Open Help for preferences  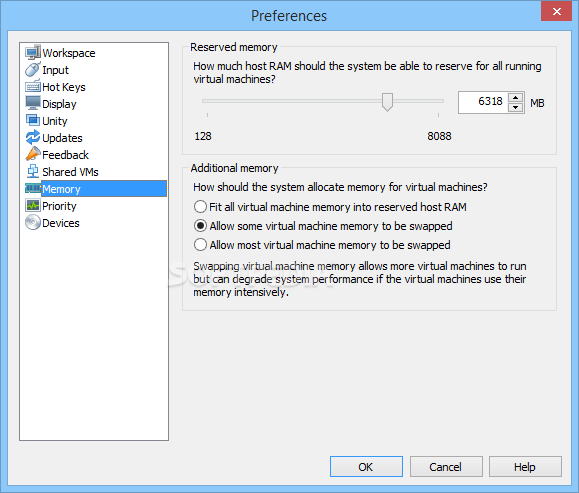click(x=525, y=466)
